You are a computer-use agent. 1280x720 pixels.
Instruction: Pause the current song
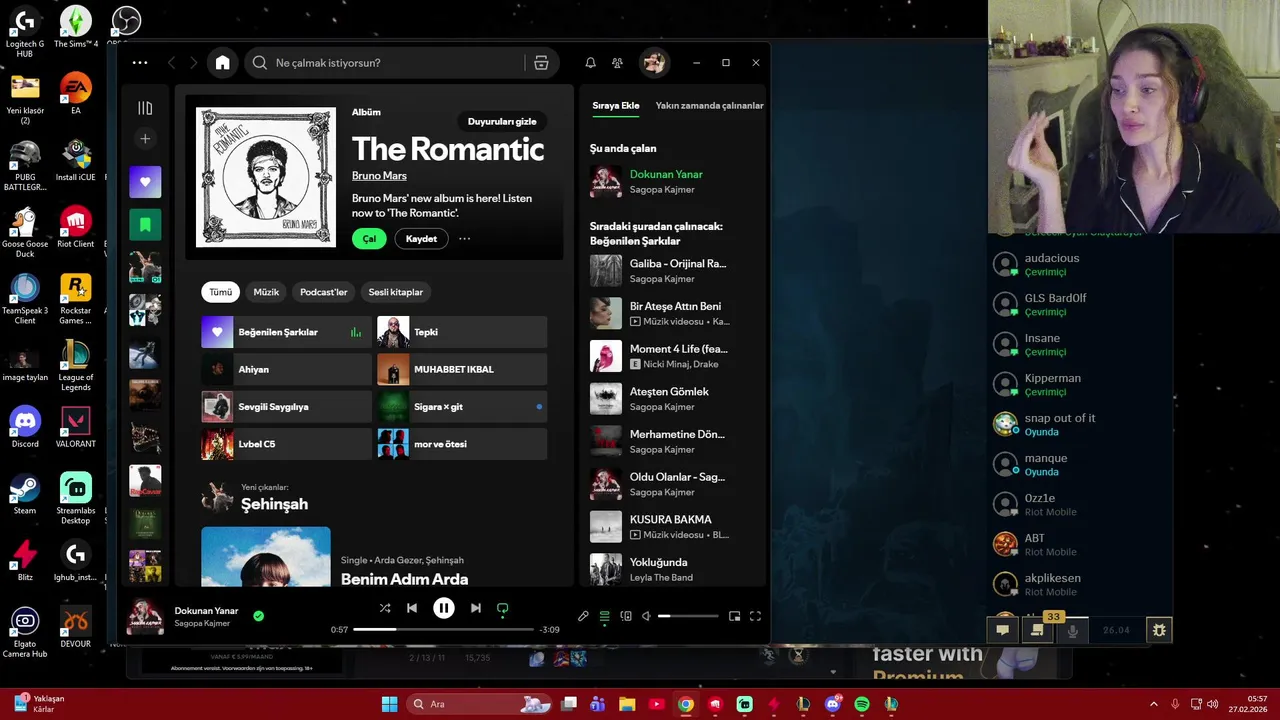[444, 608]
